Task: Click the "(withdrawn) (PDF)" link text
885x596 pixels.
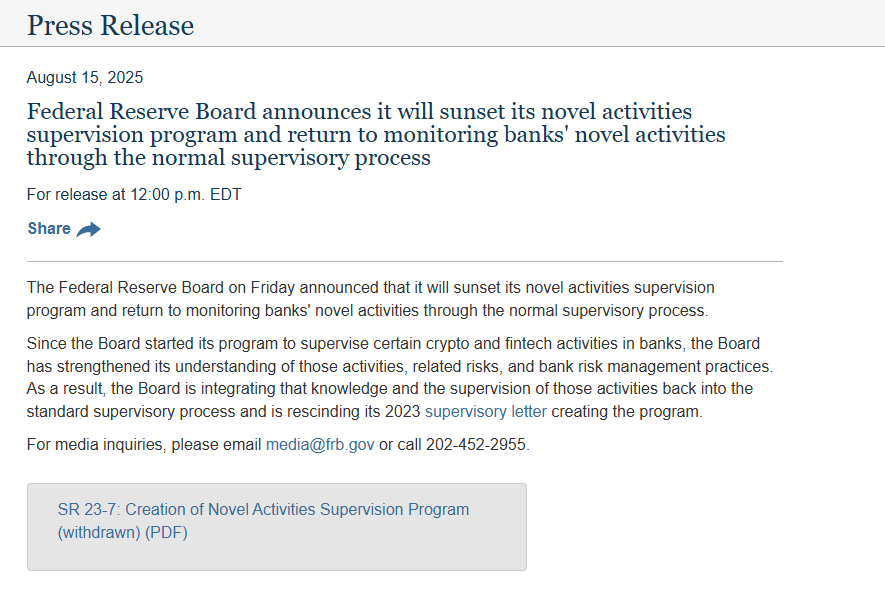Action: [123, 532]
